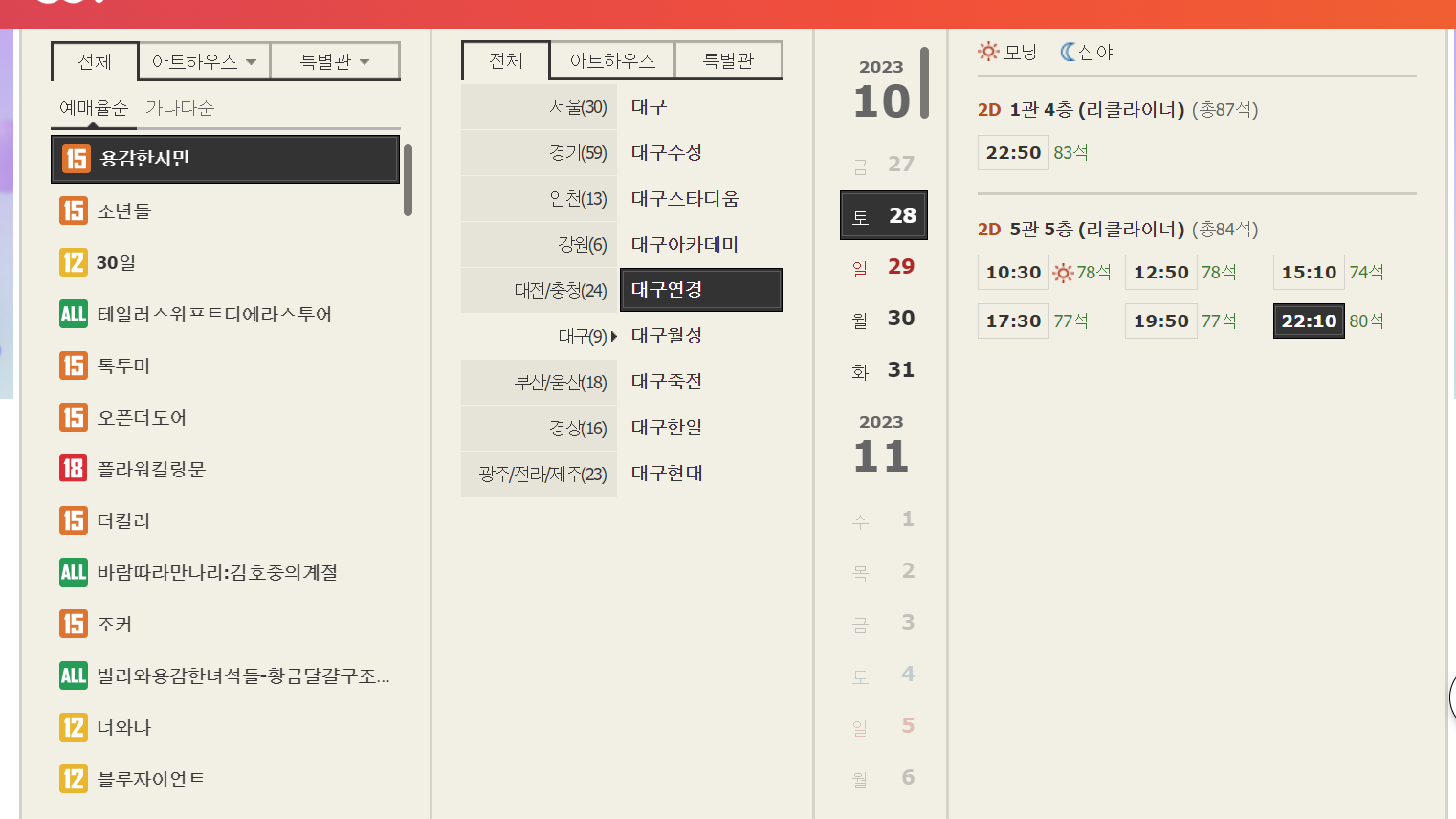Book the 12:50 showtime in 5관
Viewport: 1456px width, 819px height.
coord(1160,273)
